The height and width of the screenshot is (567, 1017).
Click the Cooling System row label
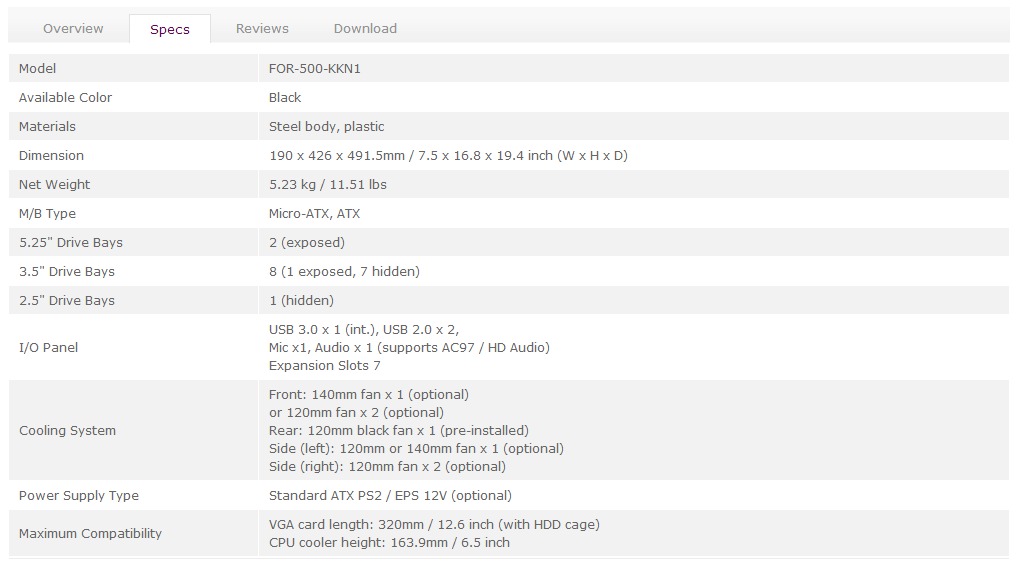[x=67, y=431]
